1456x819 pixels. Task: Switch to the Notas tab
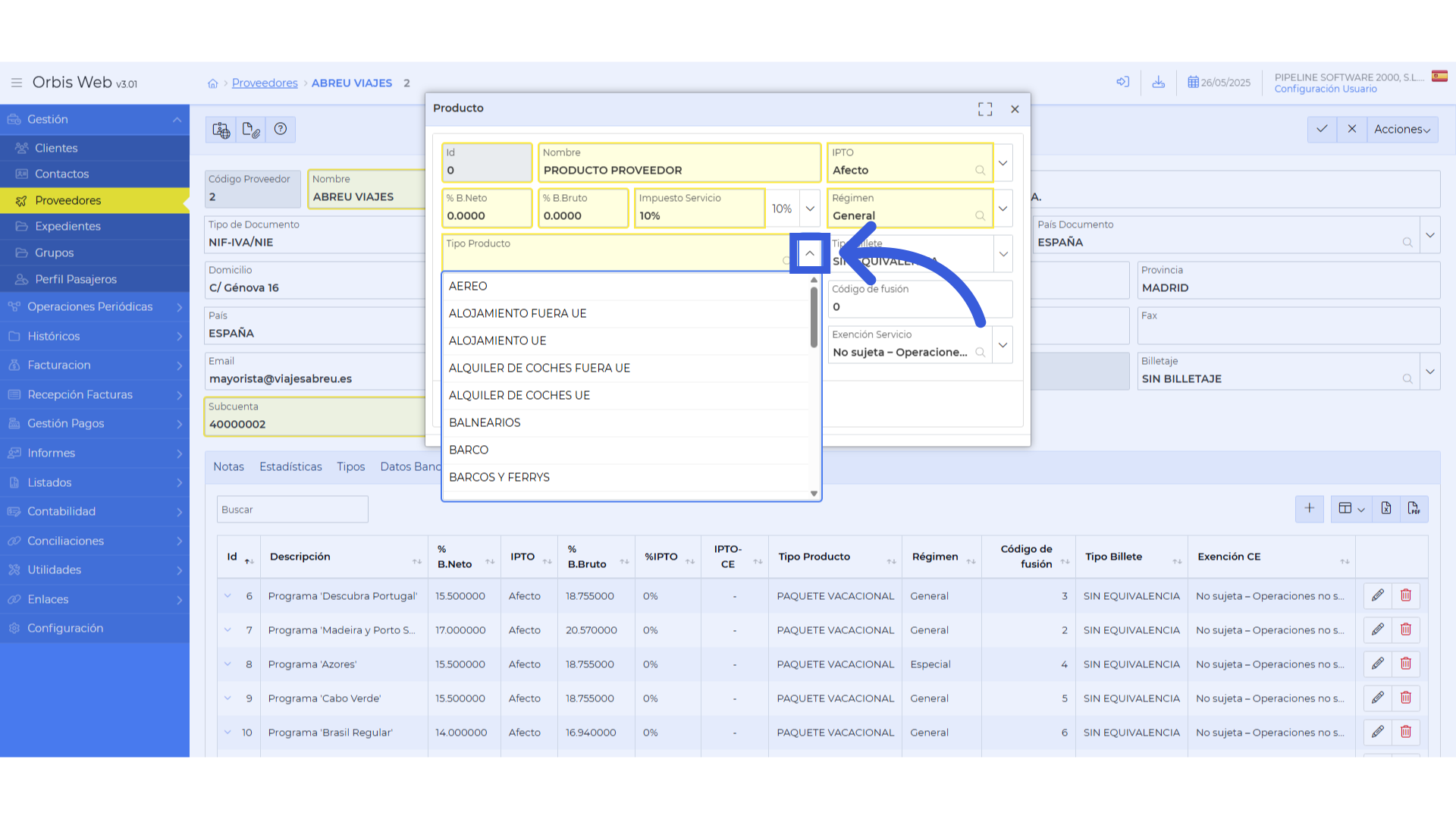point(228,466)
